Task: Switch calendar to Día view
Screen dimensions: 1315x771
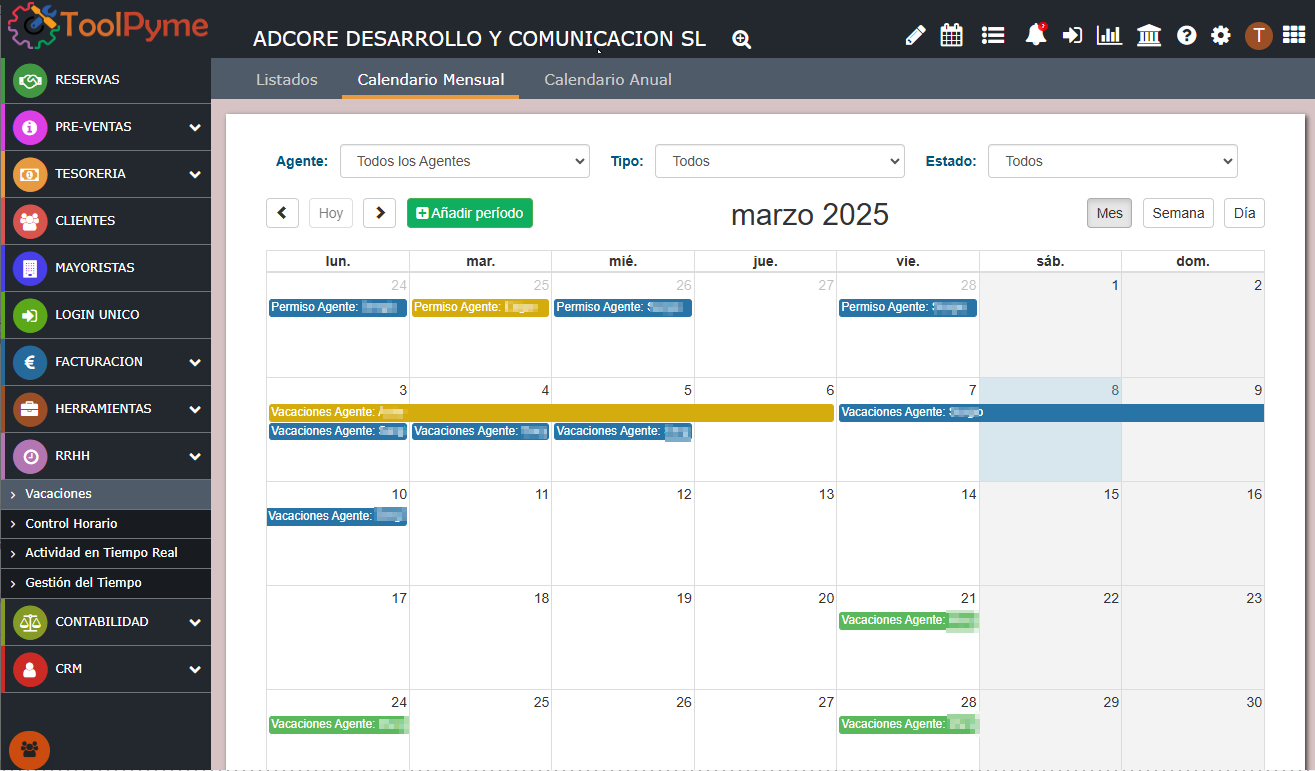Action: pos(1244,213)
